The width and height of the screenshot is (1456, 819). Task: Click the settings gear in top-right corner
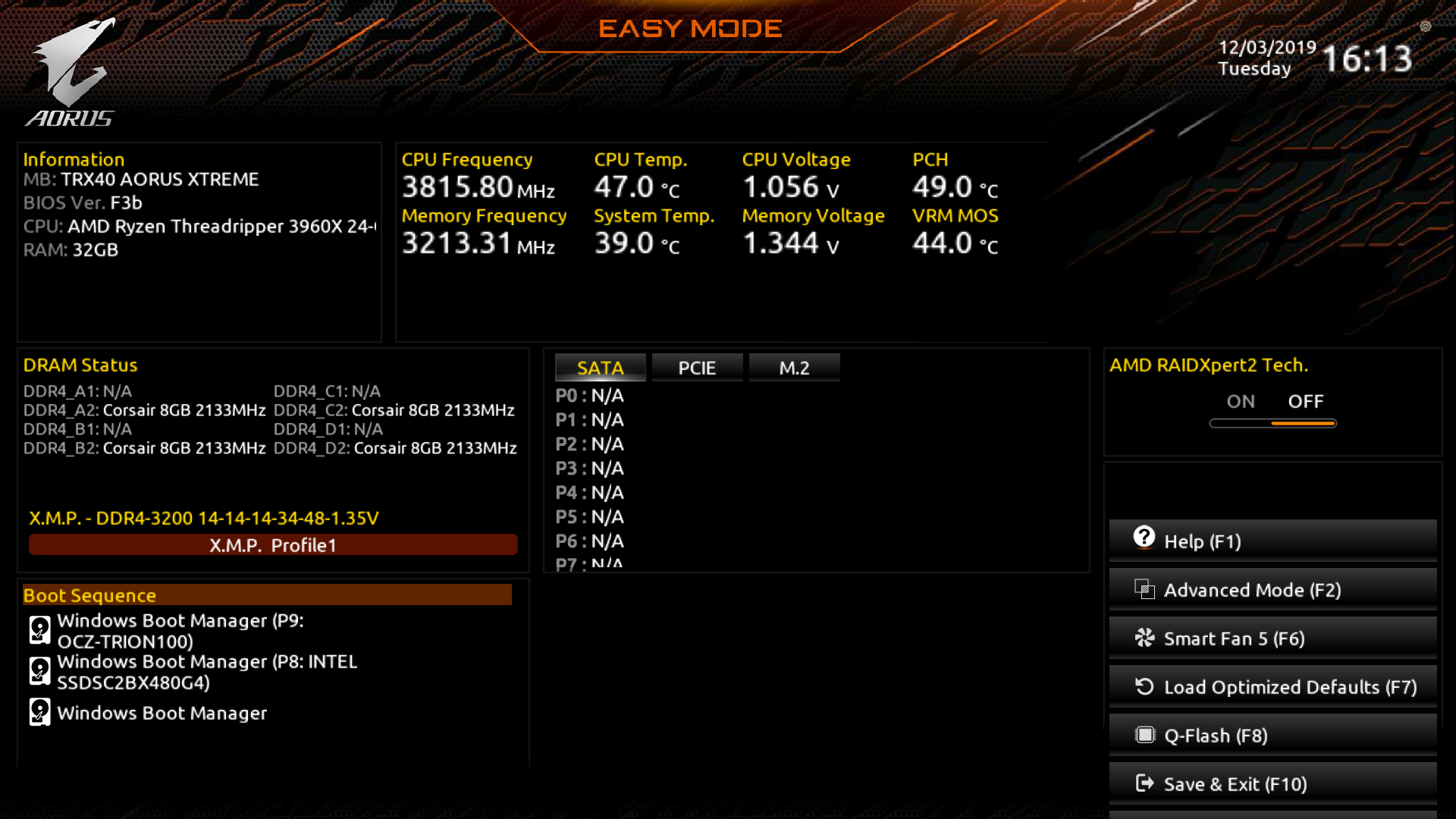tap(1425, 27)
